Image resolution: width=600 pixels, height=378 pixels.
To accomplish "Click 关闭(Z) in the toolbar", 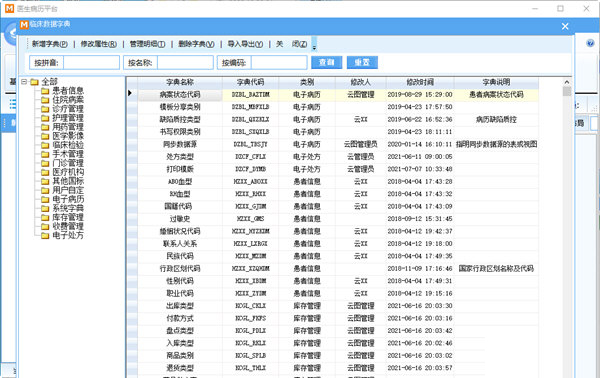I will [x=292, y=44].
